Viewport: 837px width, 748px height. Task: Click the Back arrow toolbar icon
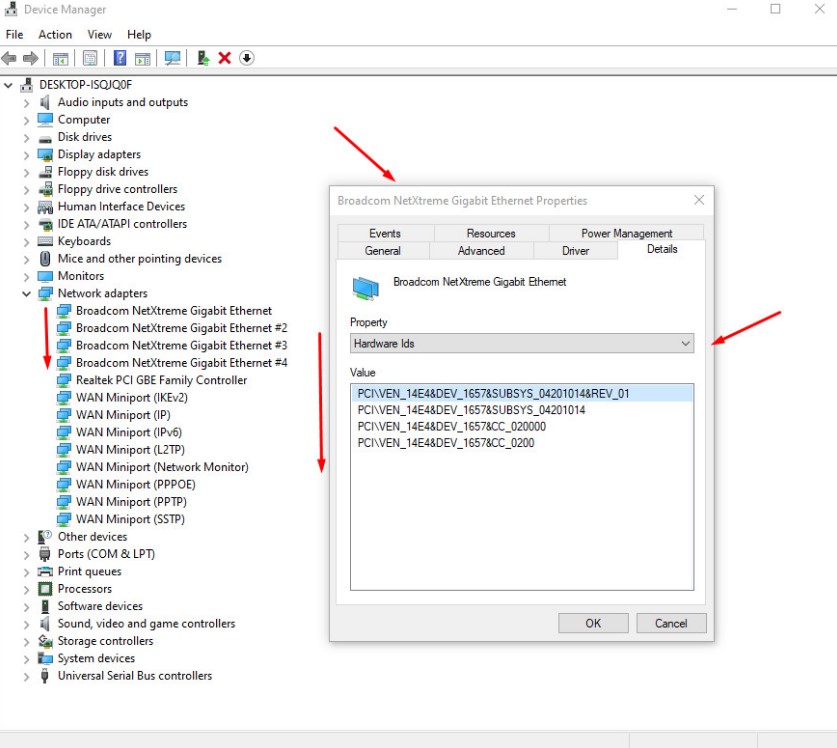[9, 58]
